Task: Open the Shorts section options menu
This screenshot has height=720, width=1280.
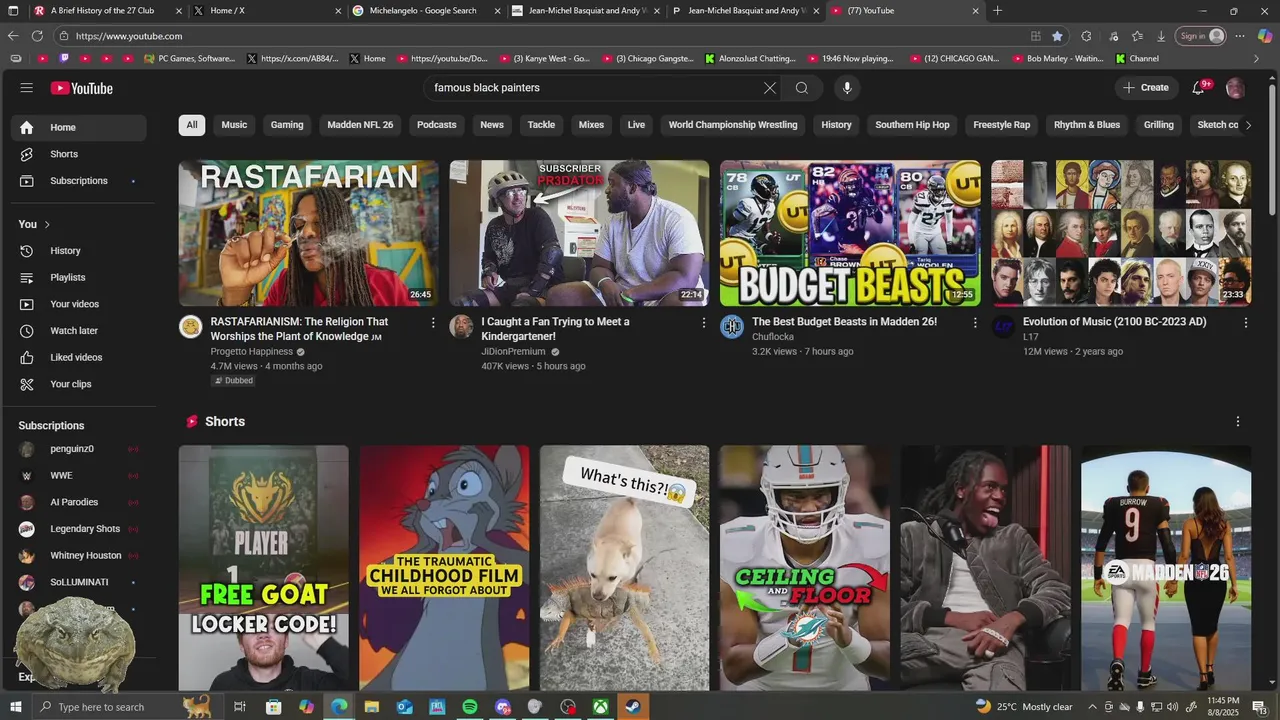Action: [1238, 422]
